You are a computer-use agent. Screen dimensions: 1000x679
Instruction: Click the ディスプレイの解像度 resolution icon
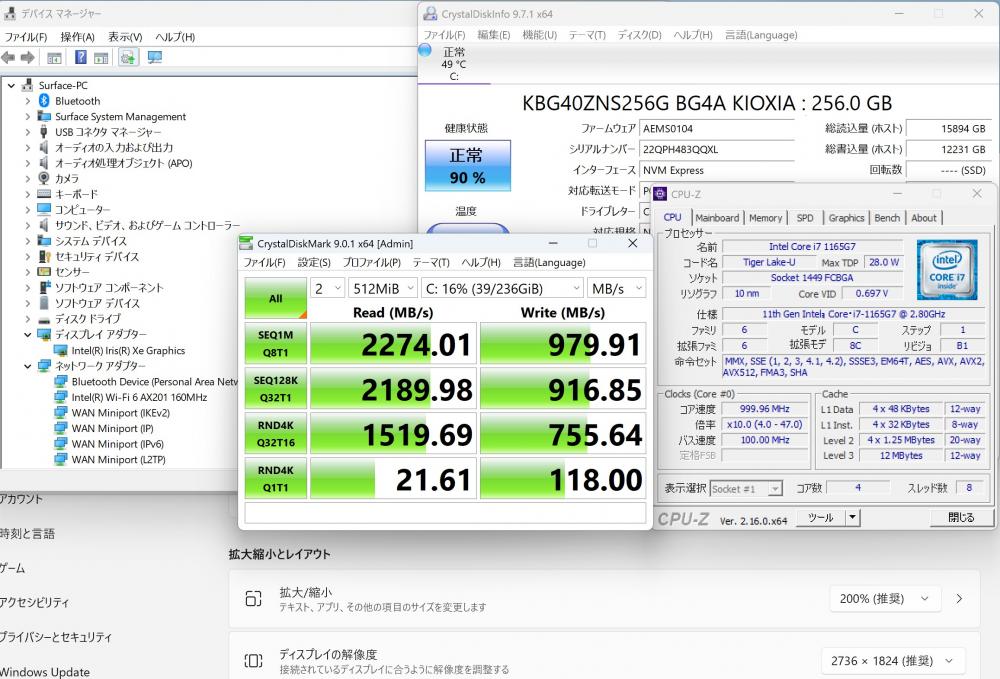pyautogui.click(x=254, y=661)
